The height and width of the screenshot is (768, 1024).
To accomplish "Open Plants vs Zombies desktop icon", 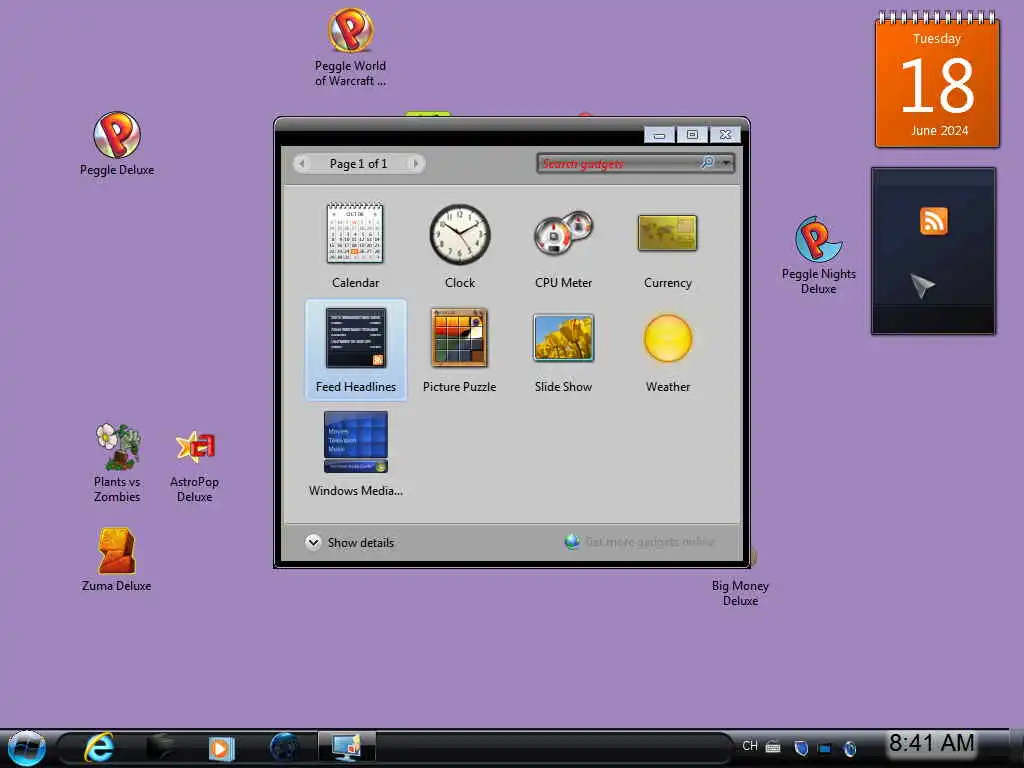I will [117, 463].
